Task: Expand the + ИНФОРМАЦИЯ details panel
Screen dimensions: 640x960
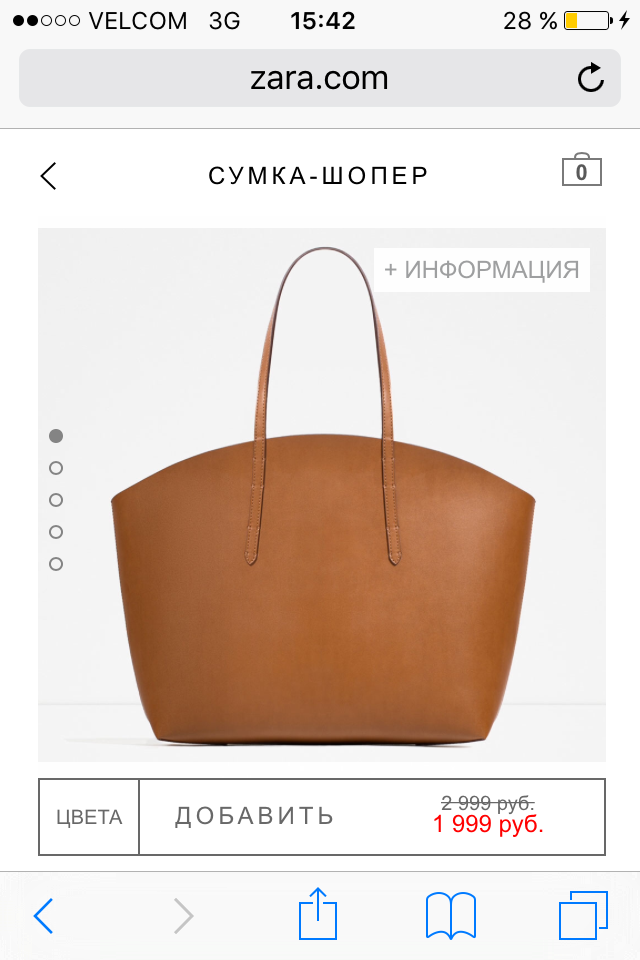Action: coord(482,269)
